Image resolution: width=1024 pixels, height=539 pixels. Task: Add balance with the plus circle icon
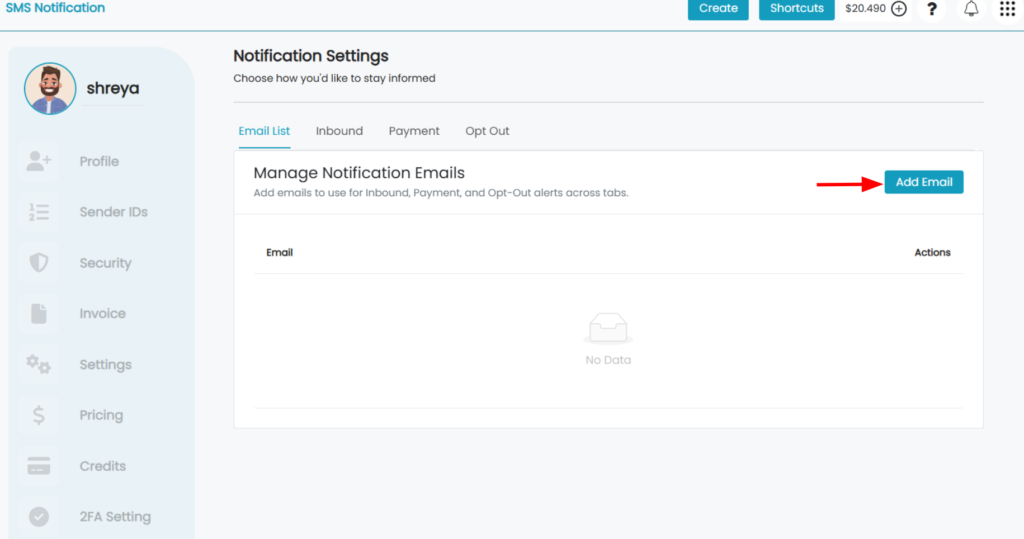tap(899, 8)
